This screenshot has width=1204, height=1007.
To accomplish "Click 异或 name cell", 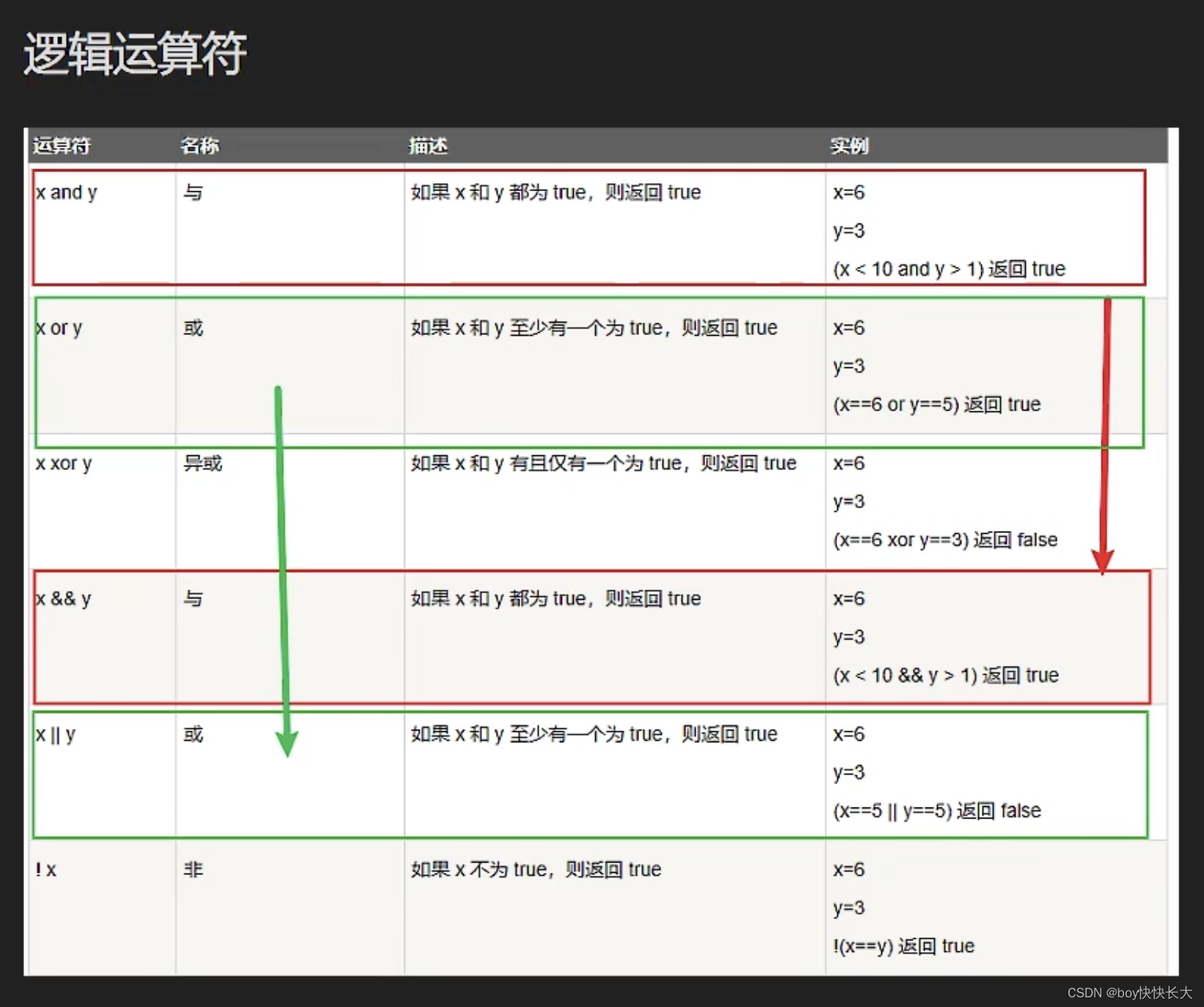I will [203, 464].
